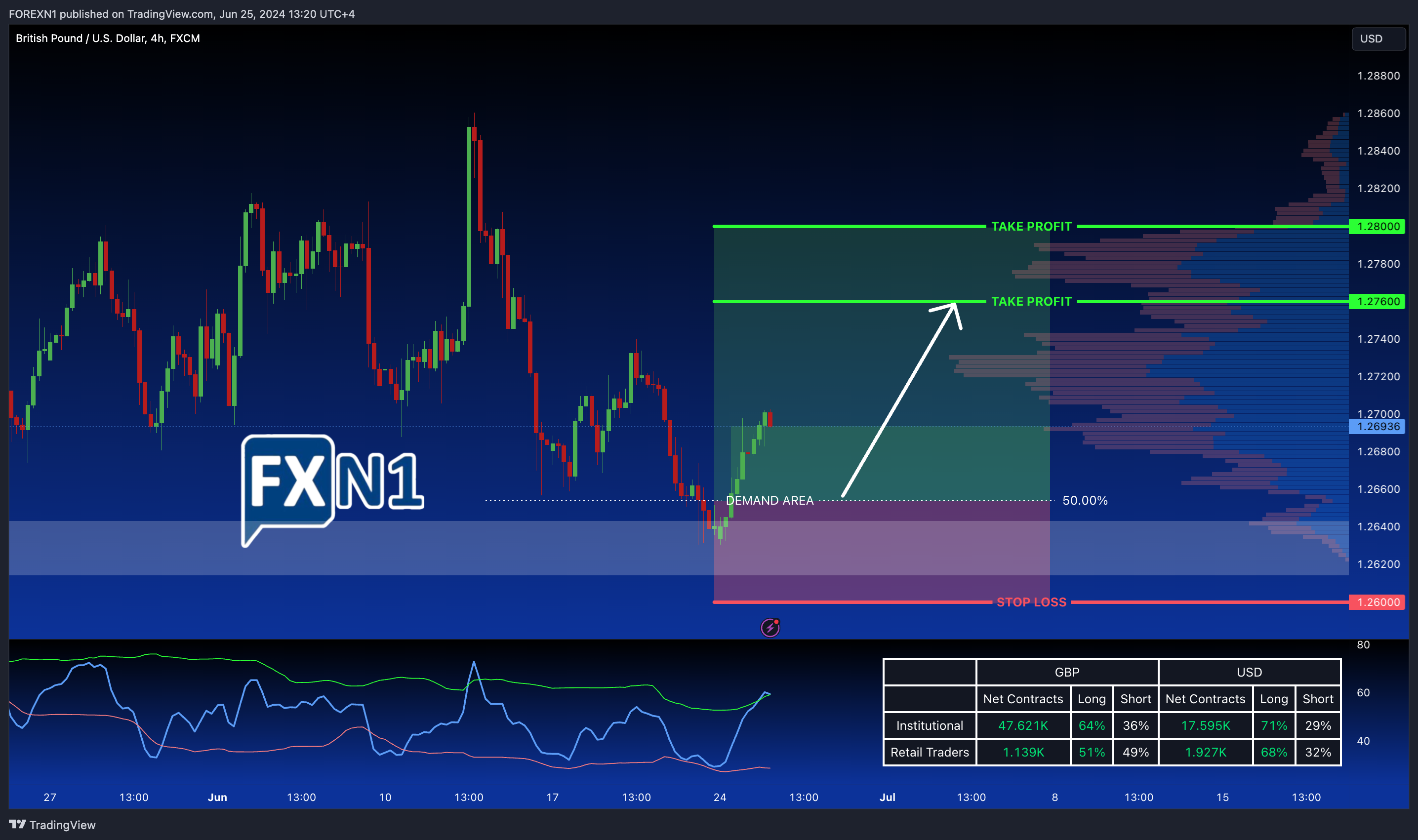This screenshot has width=1418, height=840.
Task: Click the DEMAND AREA label
Action: click(770, 500)
